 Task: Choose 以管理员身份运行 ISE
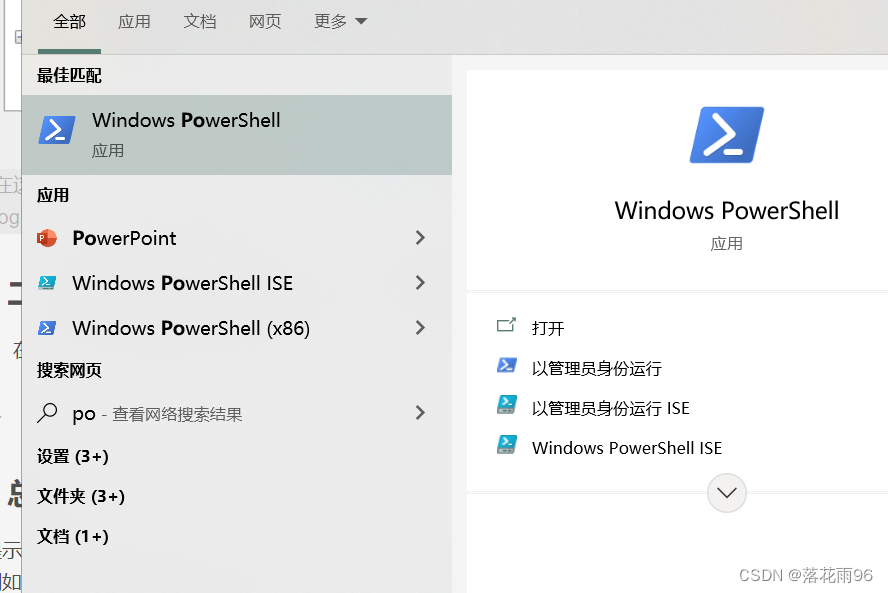click(610, 408)
